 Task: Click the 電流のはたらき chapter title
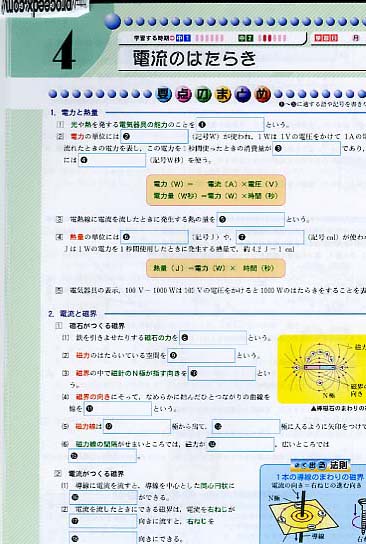(194, 58)
